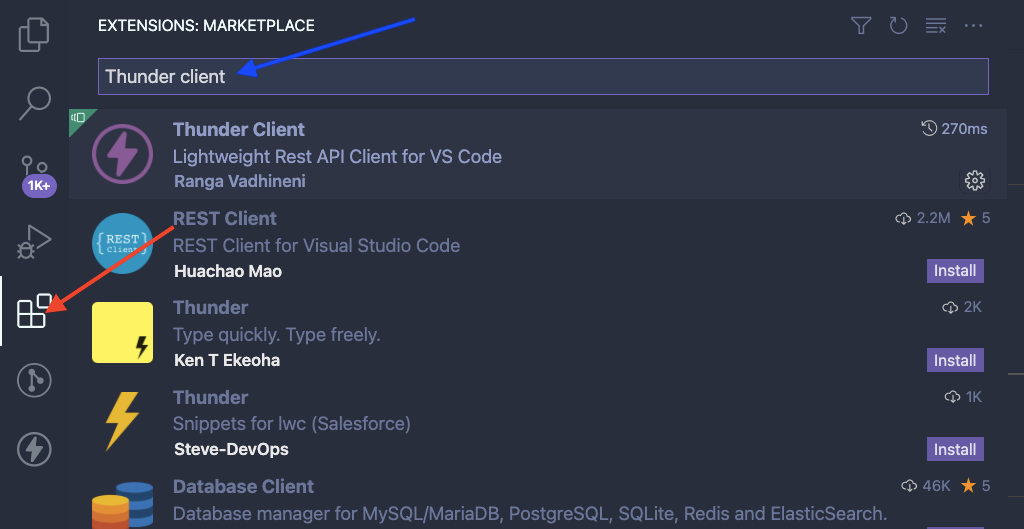The height and width of the screenshot is (529, 1024).
Task: Open the Views and More Actions menu
Action: click(x=973, y=26)
